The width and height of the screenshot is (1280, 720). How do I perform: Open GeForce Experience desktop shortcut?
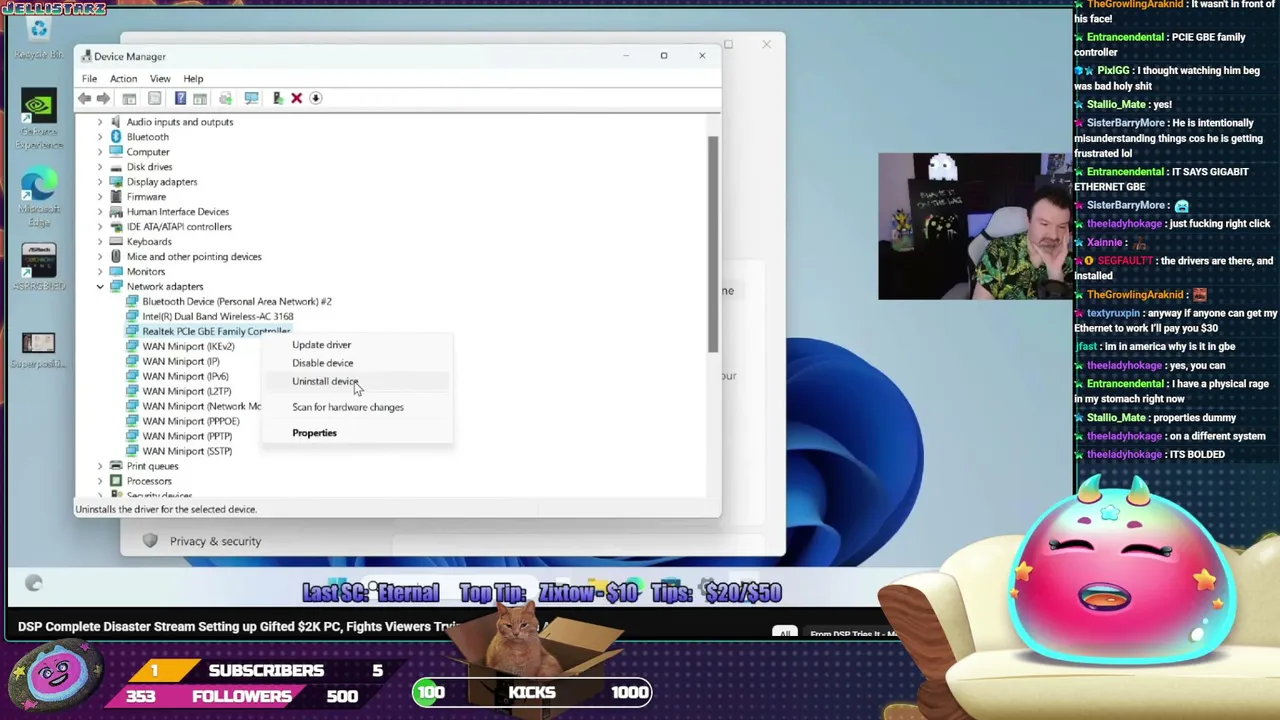coord(39,118)
